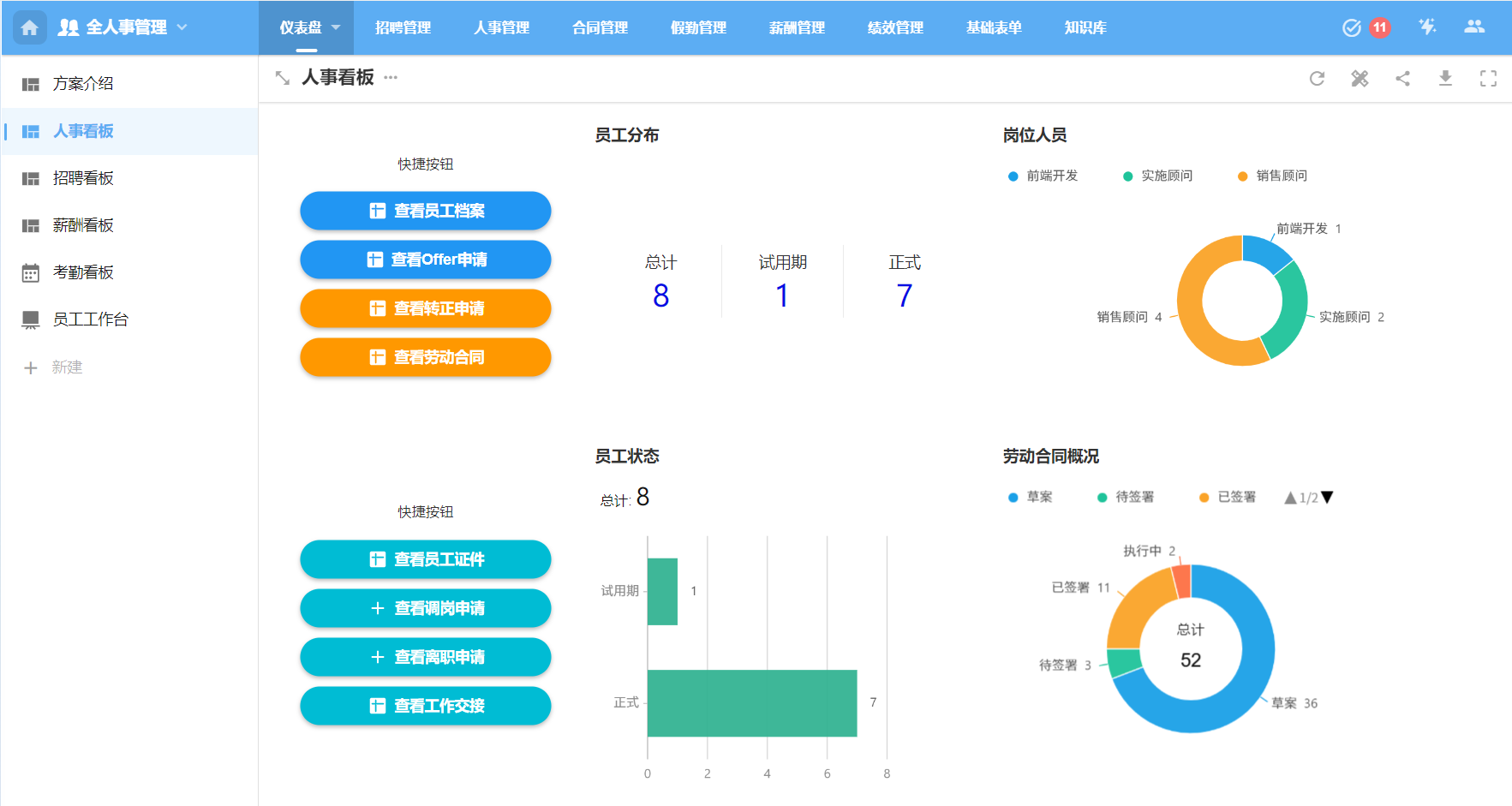This screenshot has height=806, width=1512.
Task: Open 考勤看板 in the sidebar
Action: [83, 272]
